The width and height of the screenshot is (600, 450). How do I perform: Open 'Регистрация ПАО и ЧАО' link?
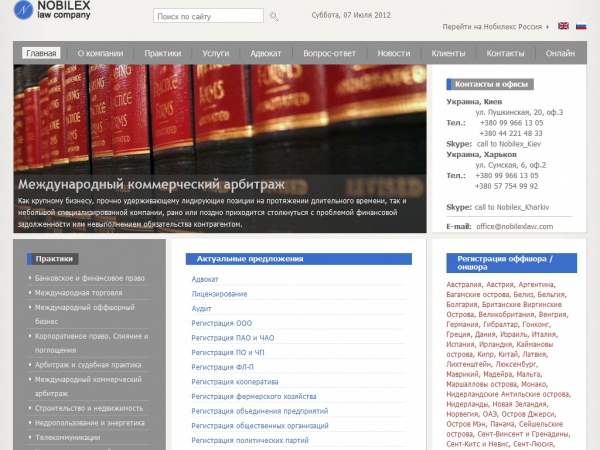(233, 338)
